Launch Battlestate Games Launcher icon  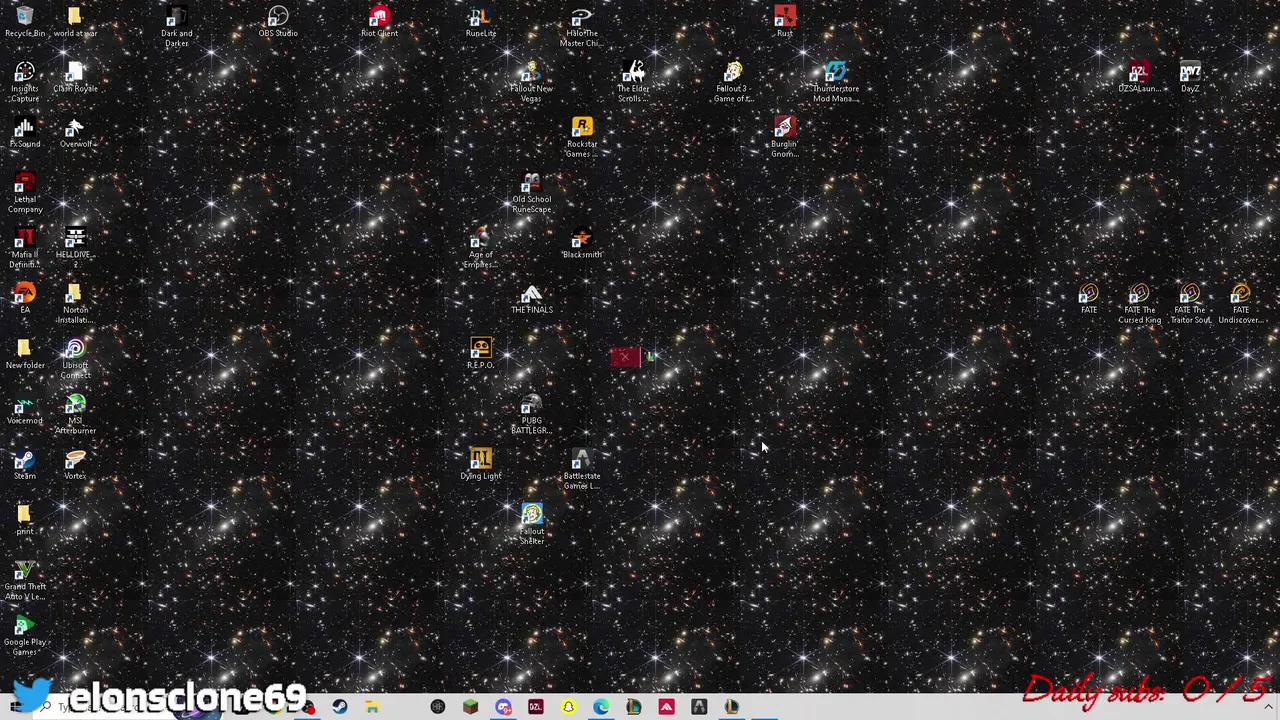582,469
